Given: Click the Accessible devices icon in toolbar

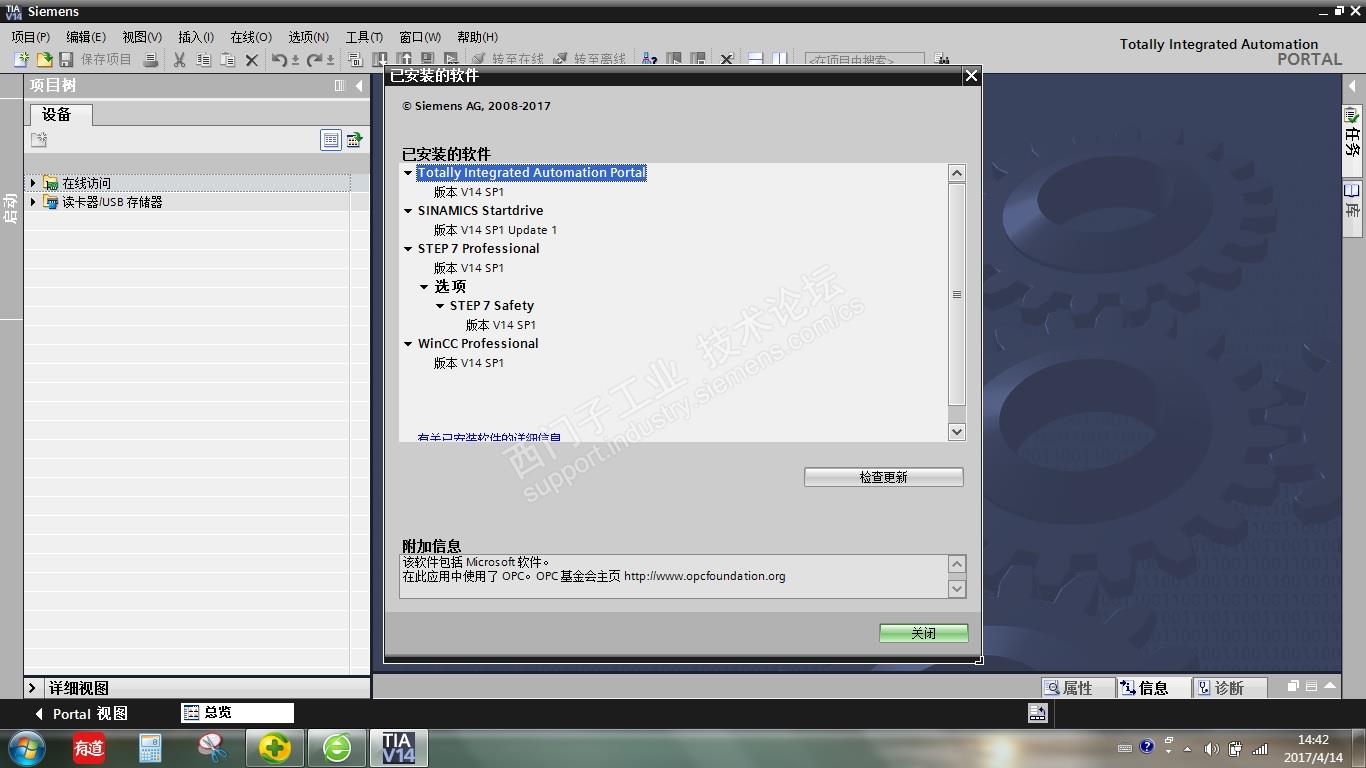Looking at the screenshot, I should coord(650,60).
